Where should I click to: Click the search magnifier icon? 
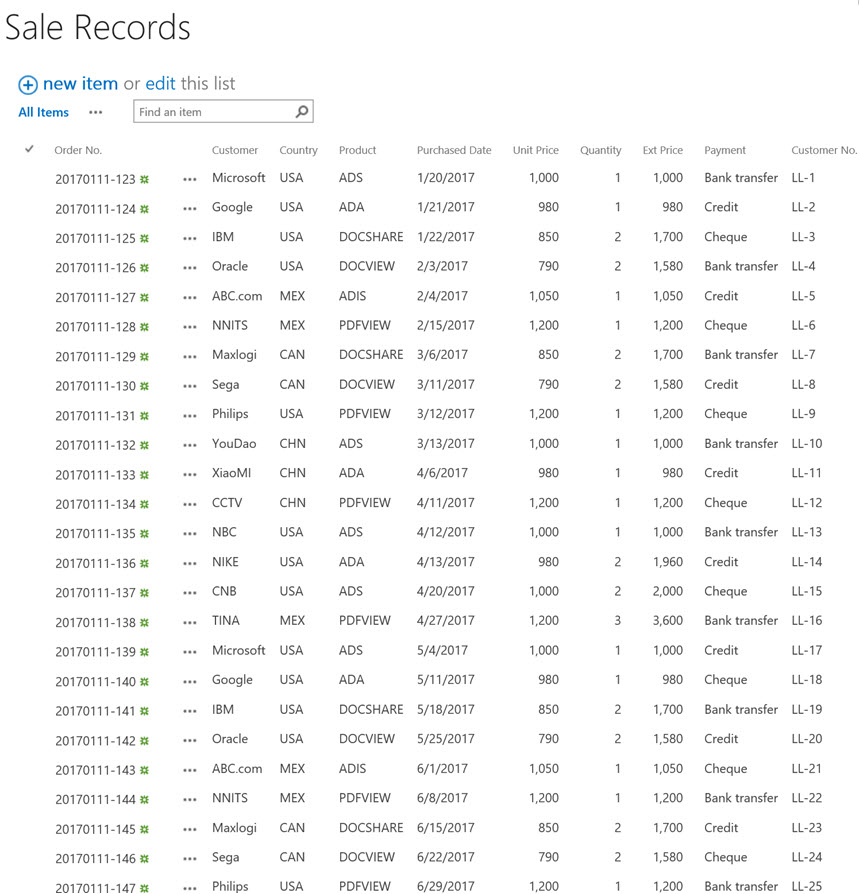click(x=302, y=112)
